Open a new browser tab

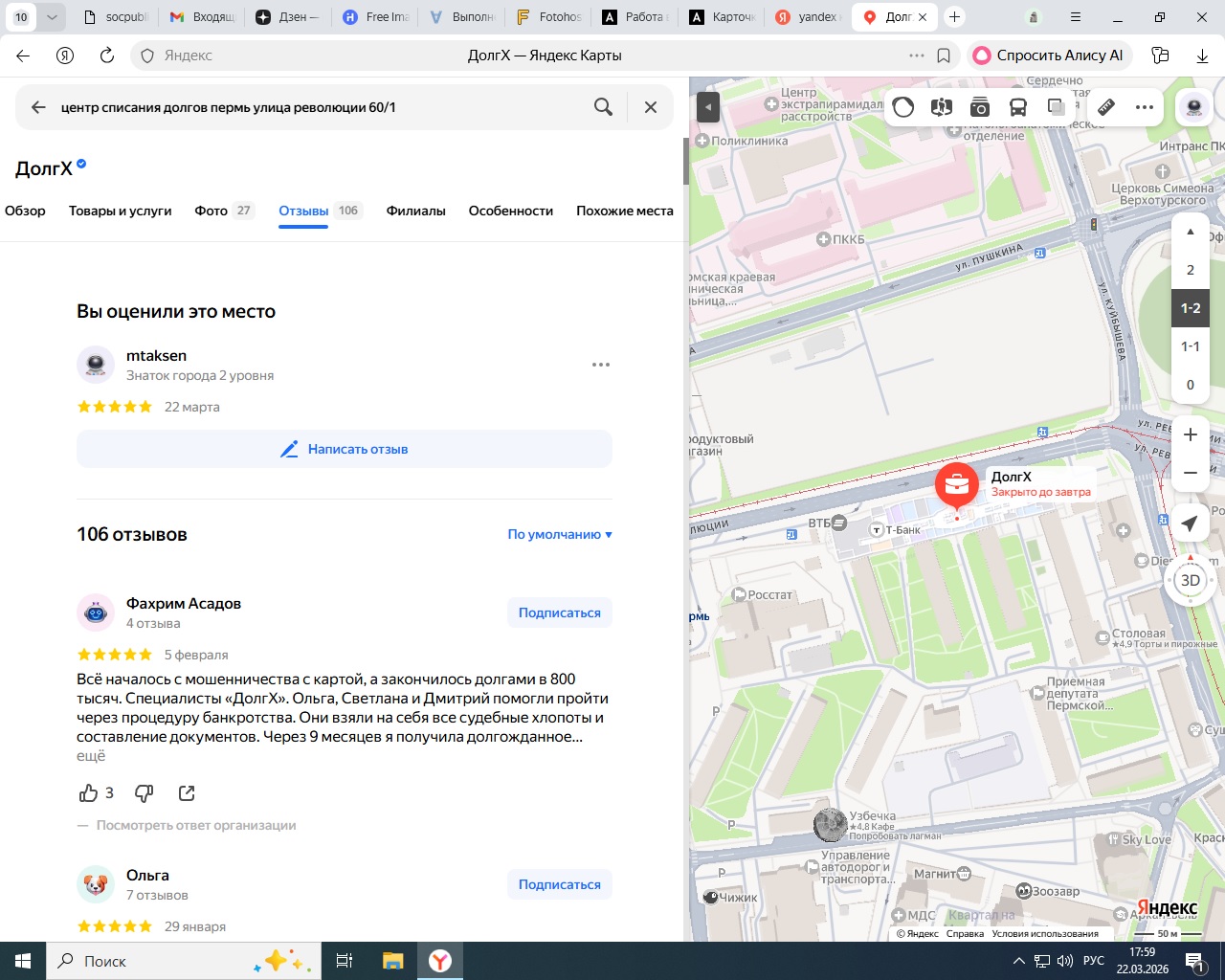tap(954, 17)
